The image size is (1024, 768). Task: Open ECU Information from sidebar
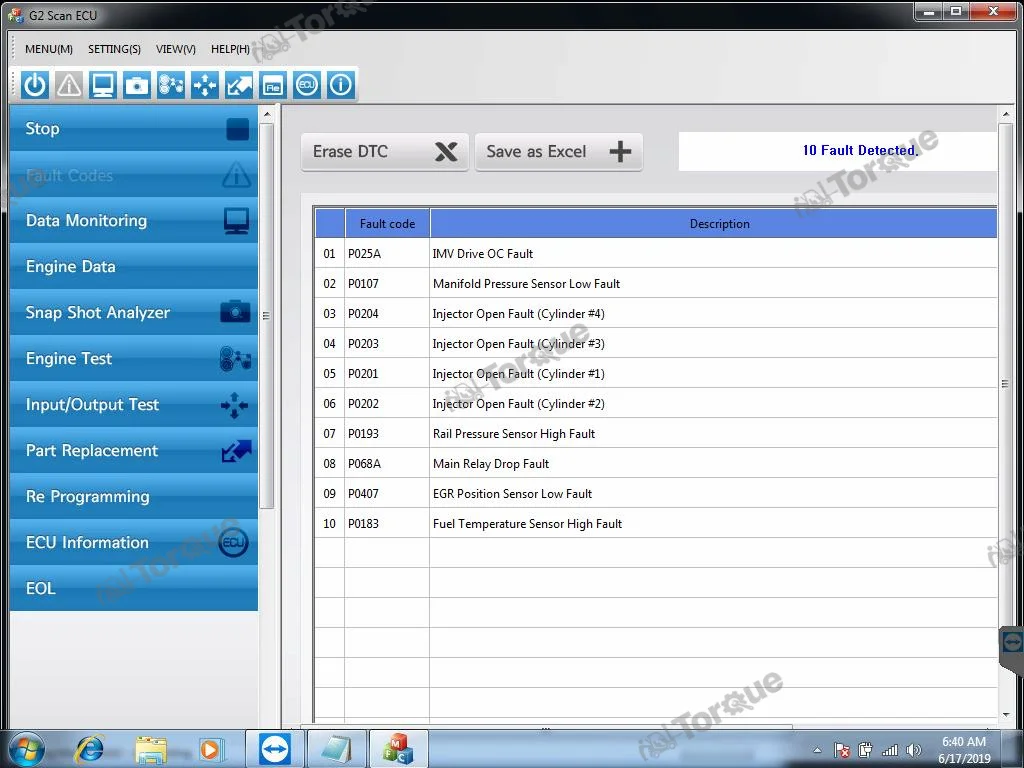click(134, 543)
